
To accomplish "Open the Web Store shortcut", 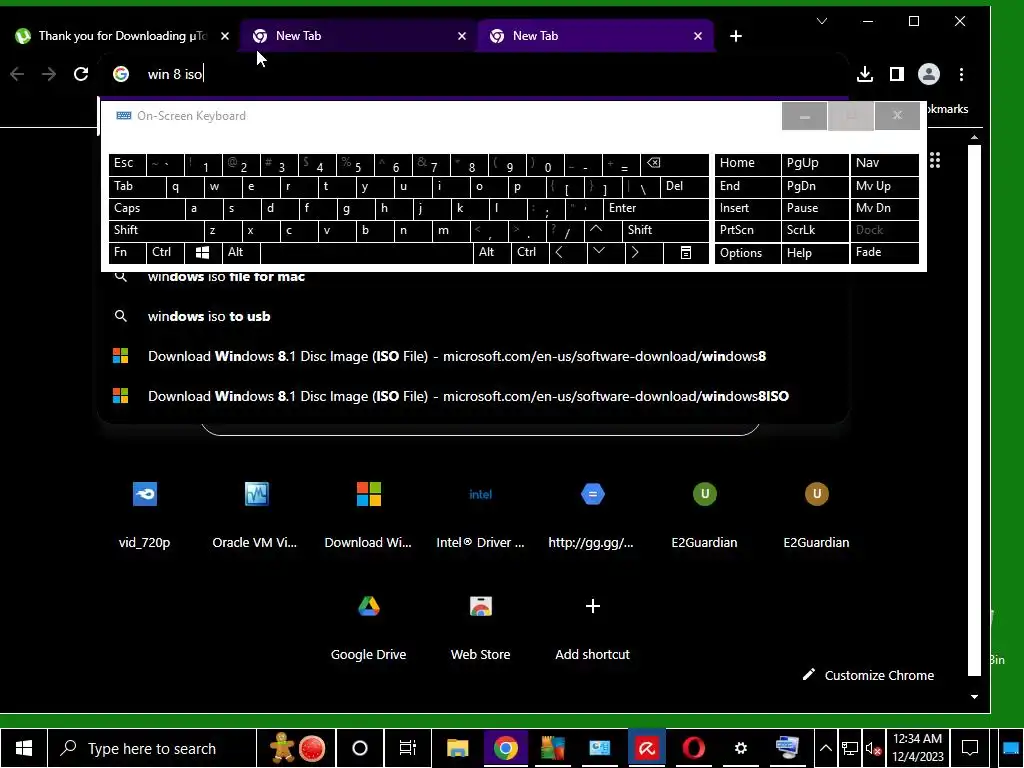I will click(481, 626).
